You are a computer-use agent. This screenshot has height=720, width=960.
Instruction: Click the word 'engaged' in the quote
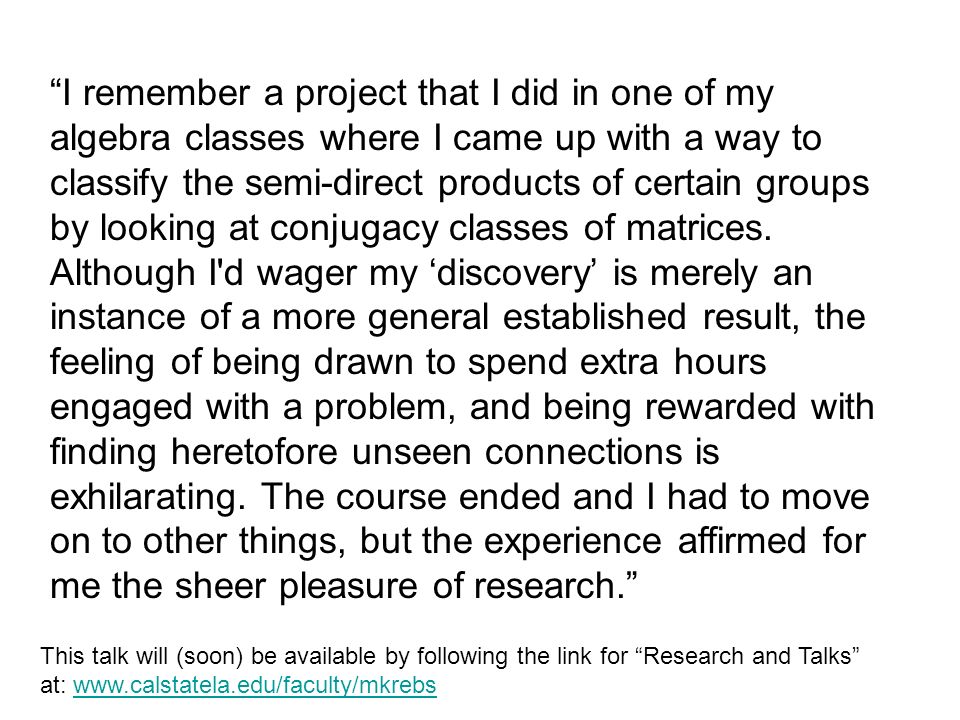click(x=121, y=409)
